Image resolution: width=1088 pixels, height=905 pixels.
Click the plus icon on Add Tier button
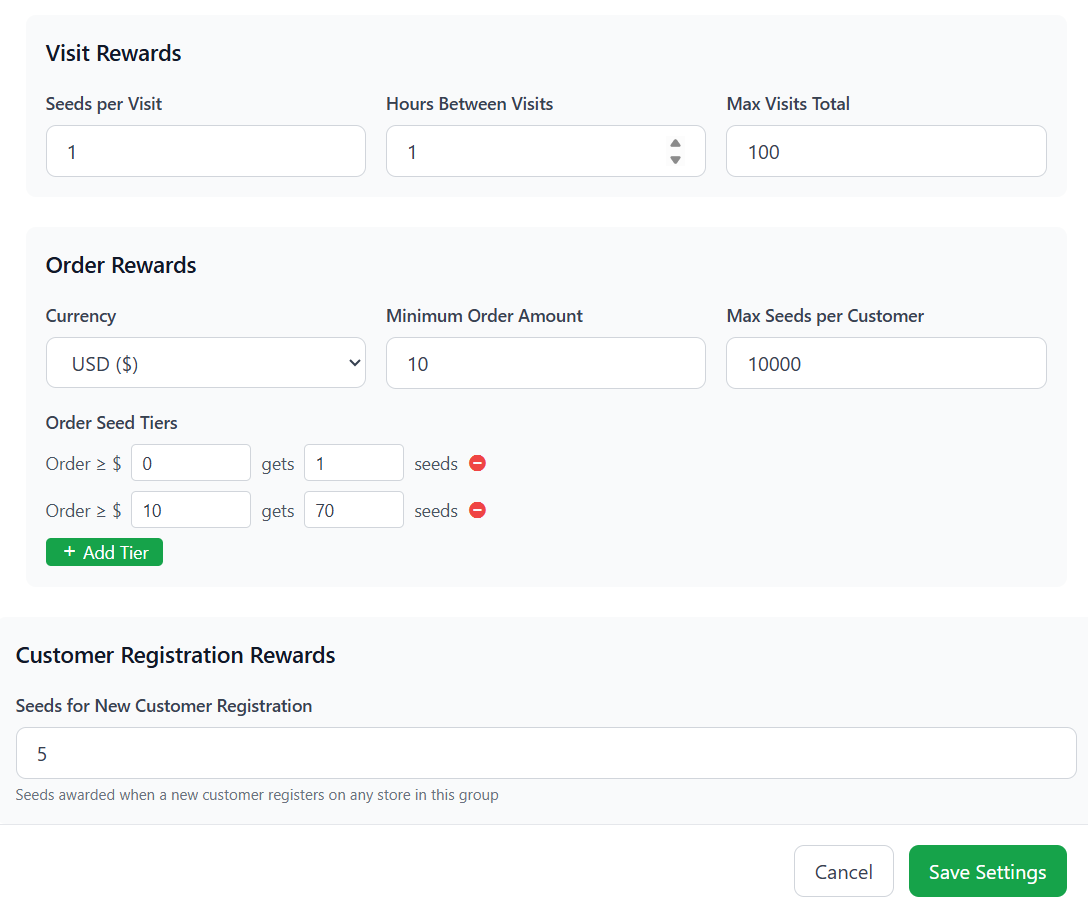68,551
